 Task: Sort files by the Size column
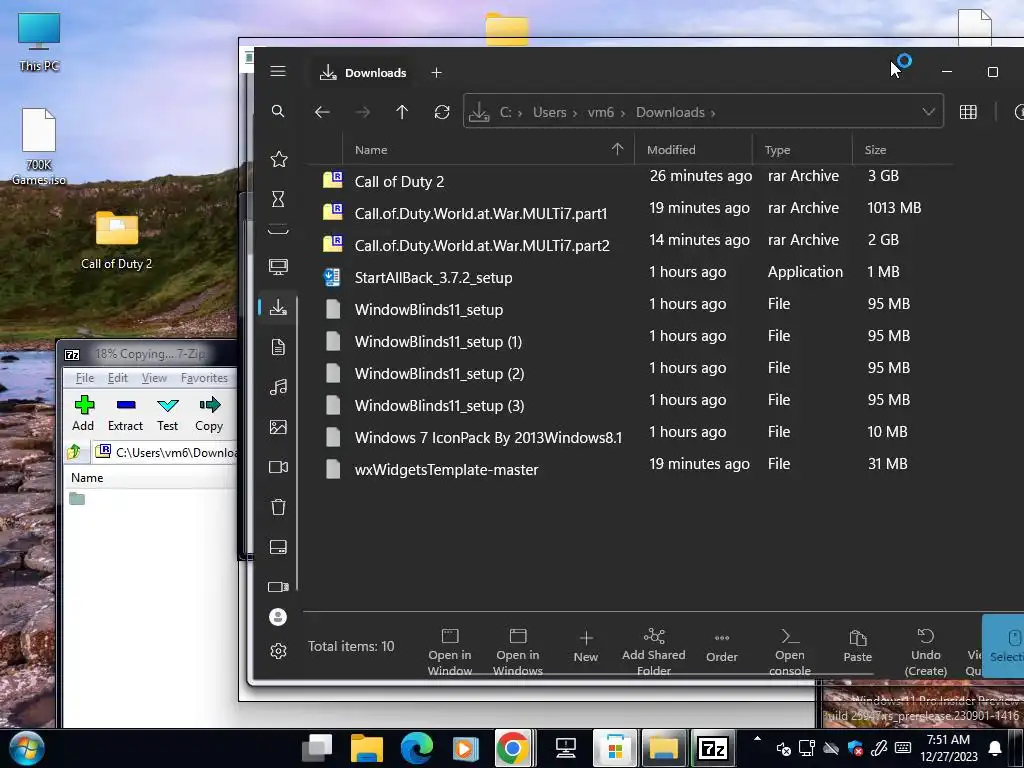(x=875, y=150)
